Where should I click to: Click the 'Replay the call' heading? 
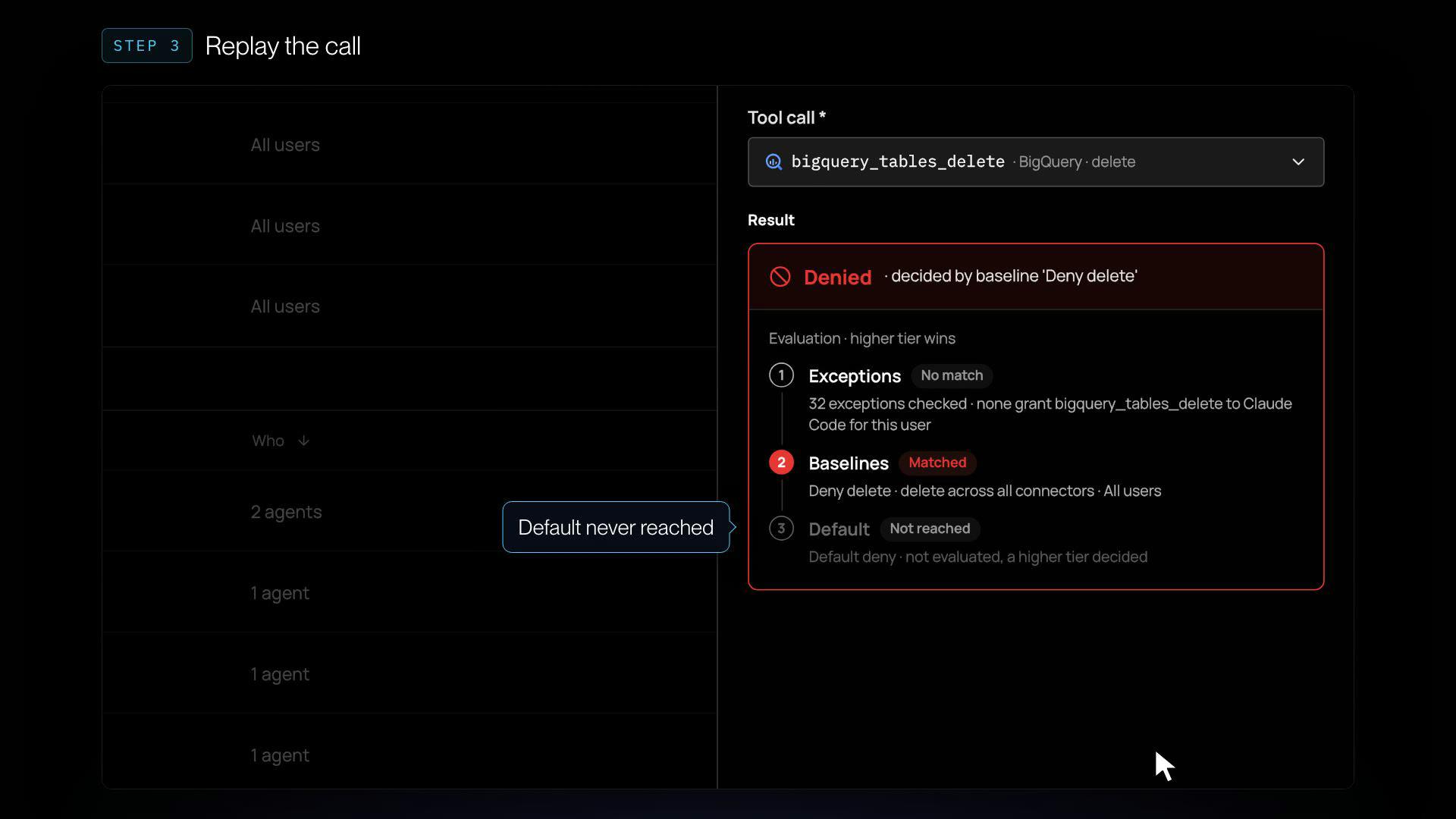(x=283, y=45)
